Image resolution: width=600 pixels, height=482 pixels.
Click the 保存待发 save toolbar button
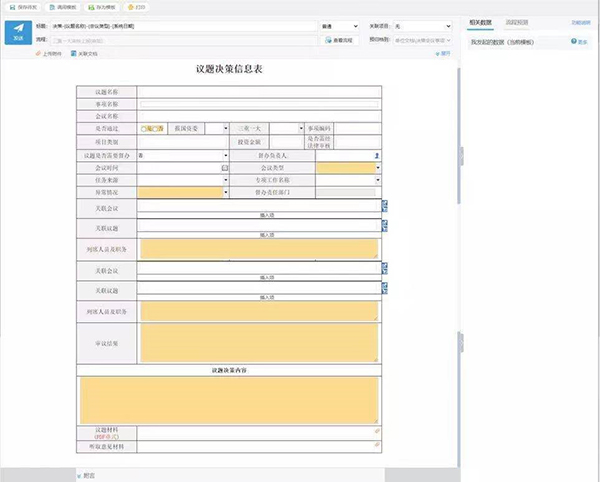[x=23, y=7]
